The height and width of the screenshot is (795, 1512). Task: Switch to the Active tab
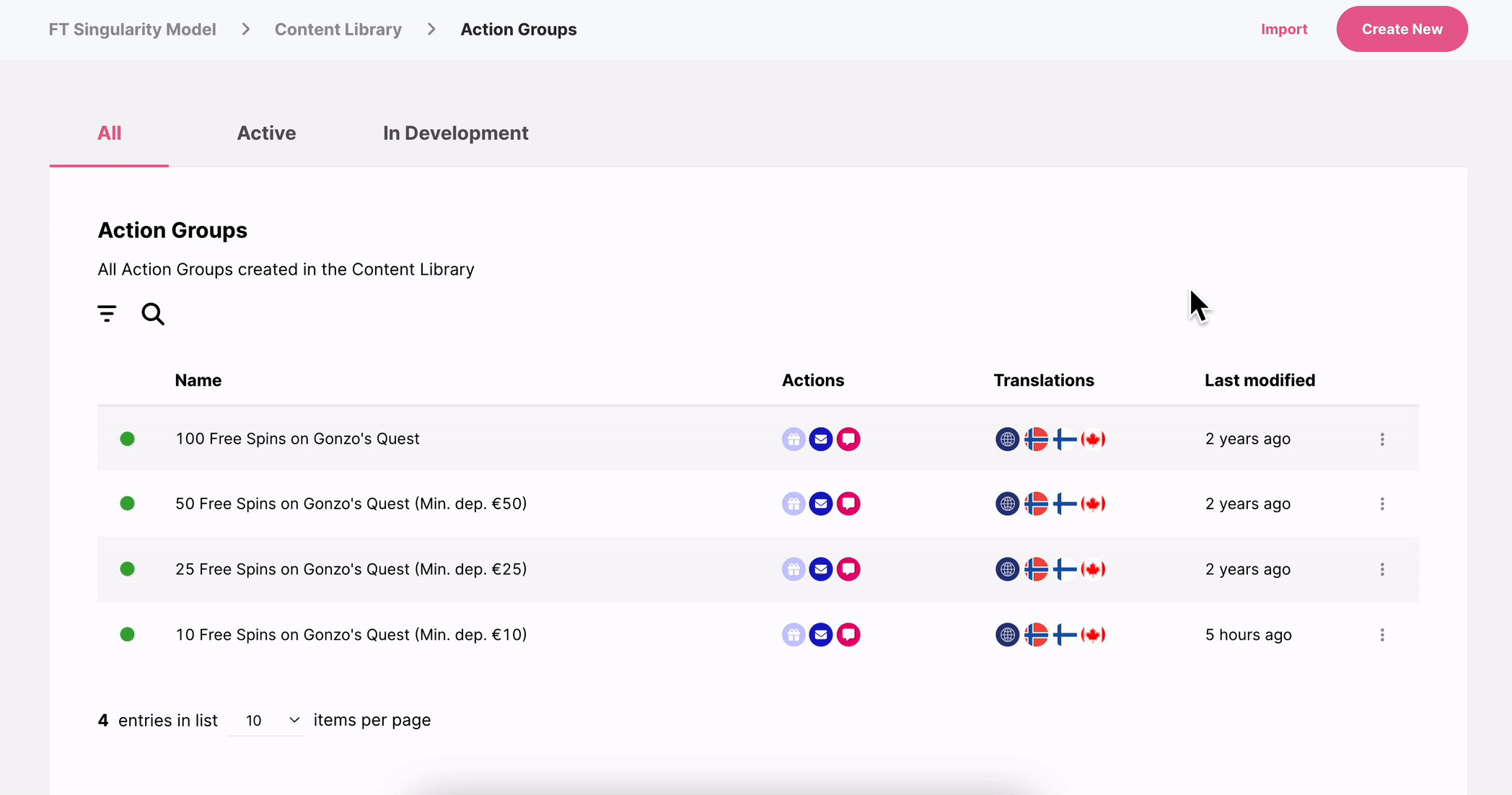266,133
